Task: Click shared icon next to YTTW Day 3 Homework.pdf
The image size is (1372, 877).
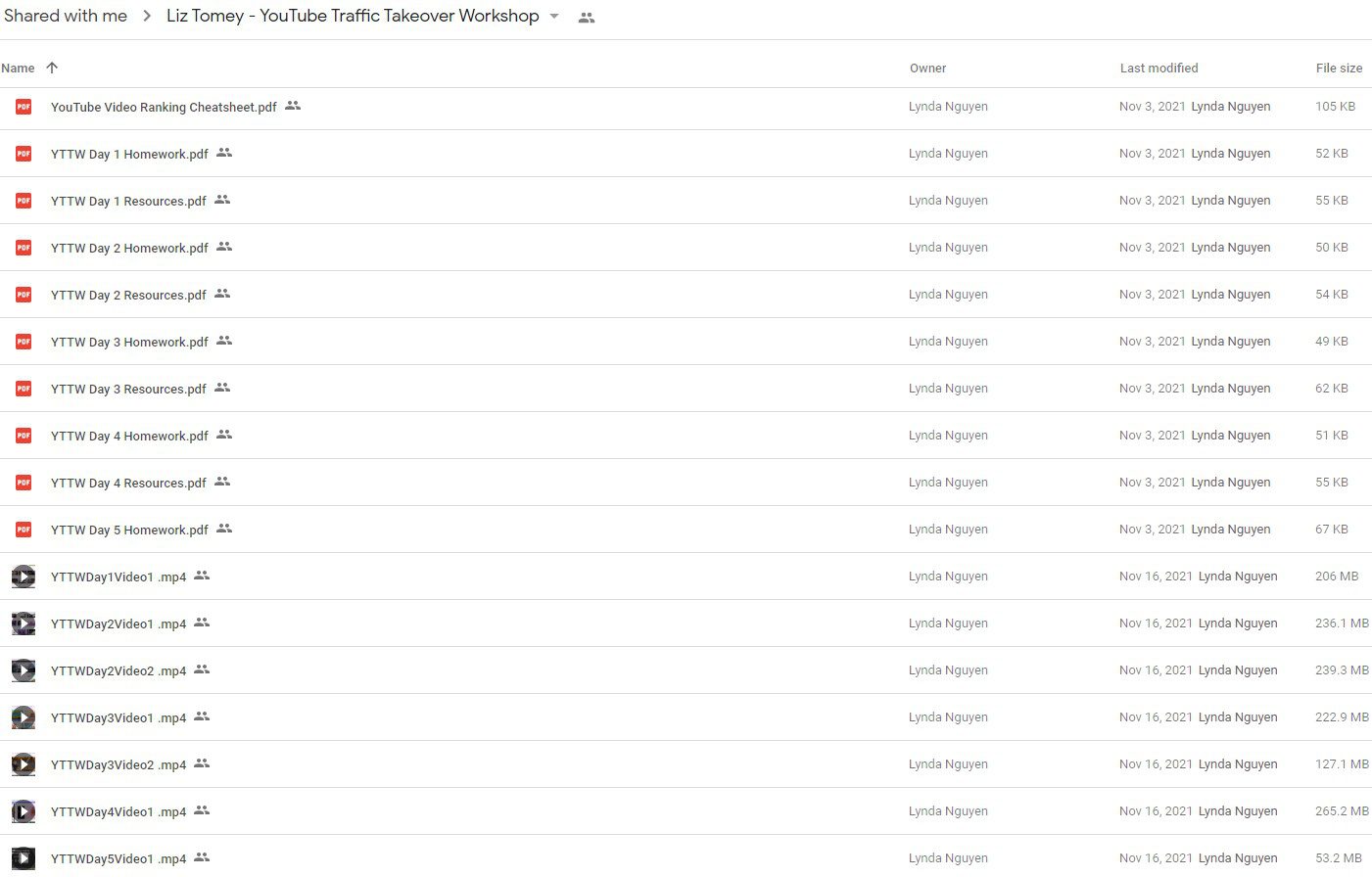Action: [x=224, y=341]
